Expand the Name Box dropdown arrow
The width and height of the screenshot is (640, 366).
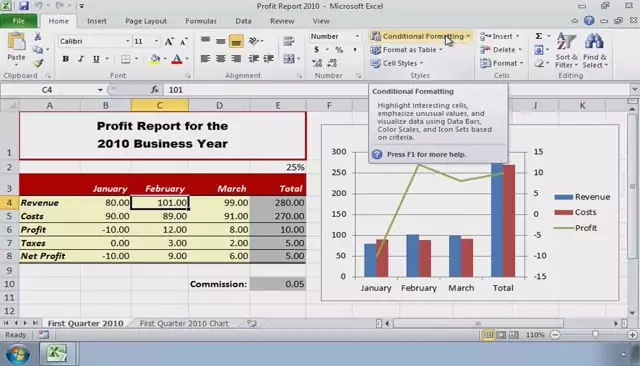(x=100, y=90)
